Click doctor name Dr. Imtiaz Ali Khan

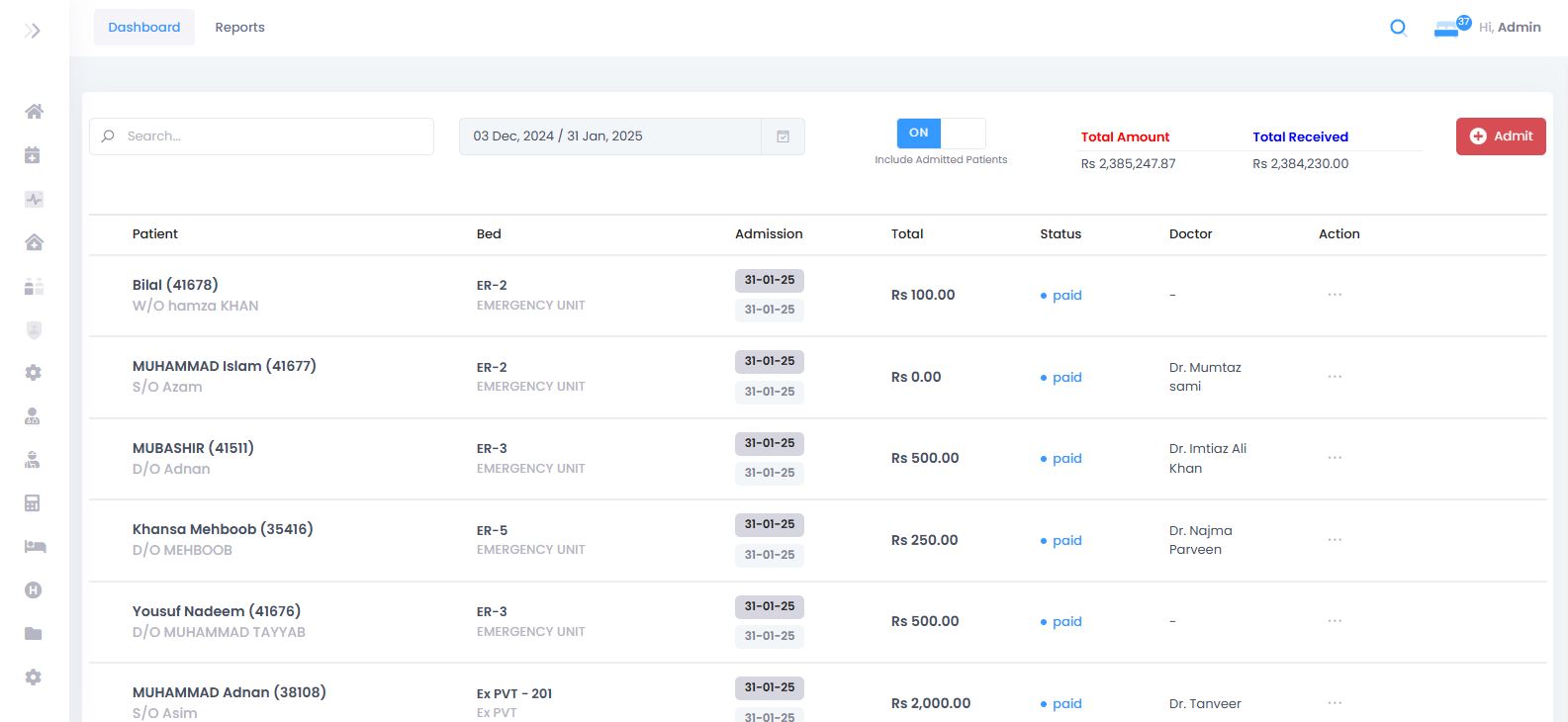coord(1208,458)
